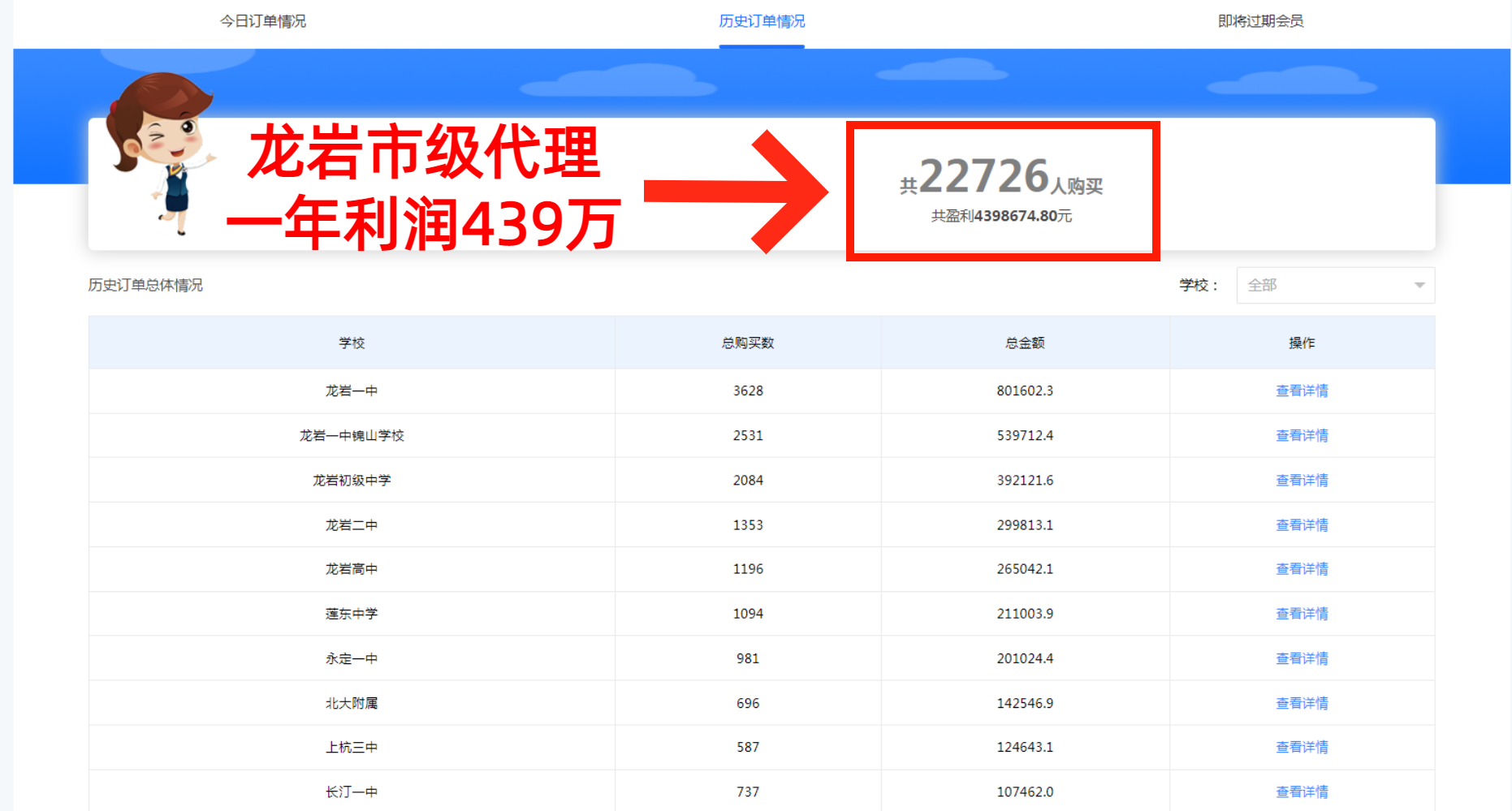Select the 历史订单情况 tab
The image size is (1512, 811).
click(x=762, y=21)
